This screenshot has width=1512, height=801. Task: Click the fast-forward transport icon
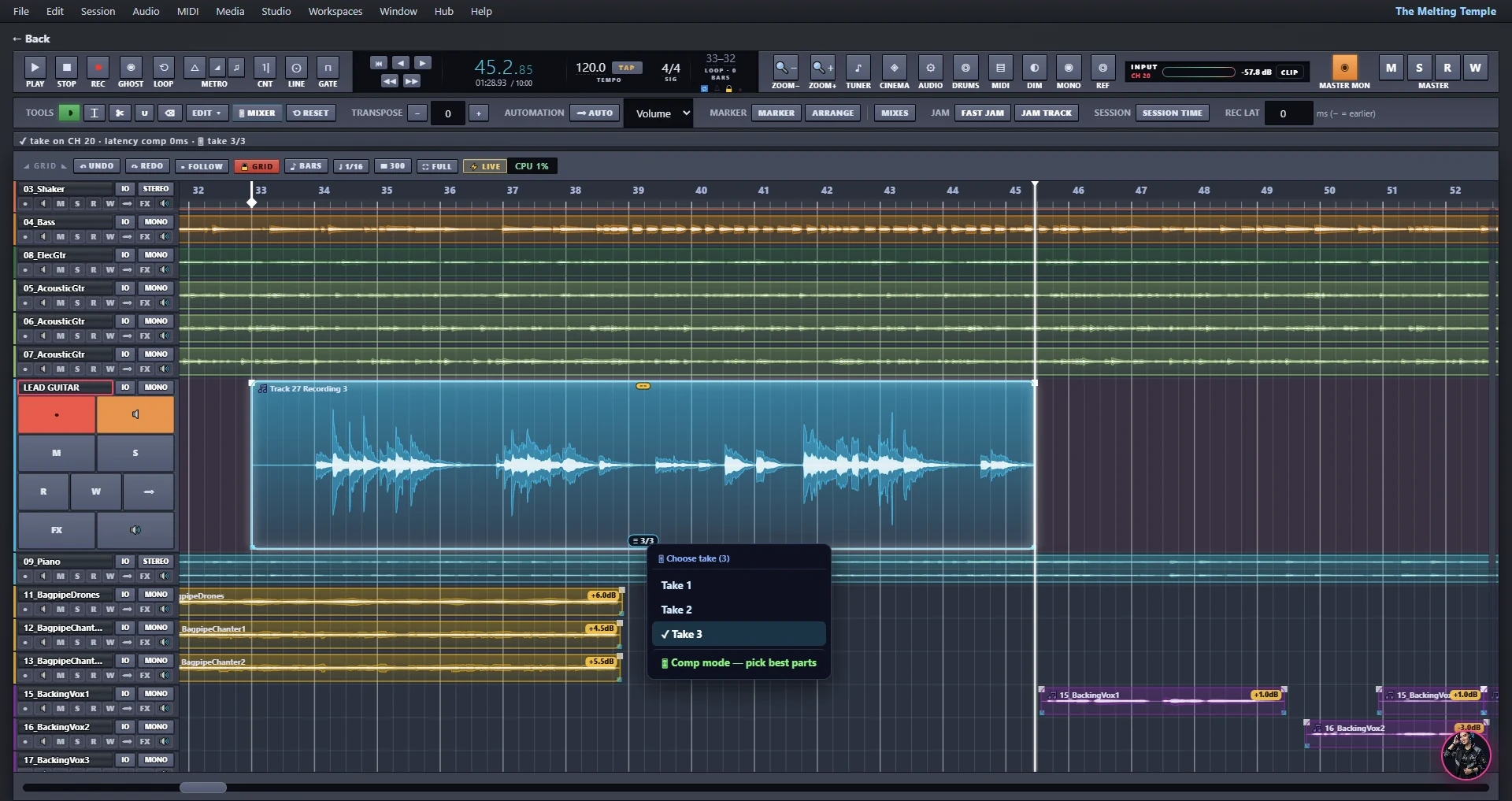coord(412,81)
